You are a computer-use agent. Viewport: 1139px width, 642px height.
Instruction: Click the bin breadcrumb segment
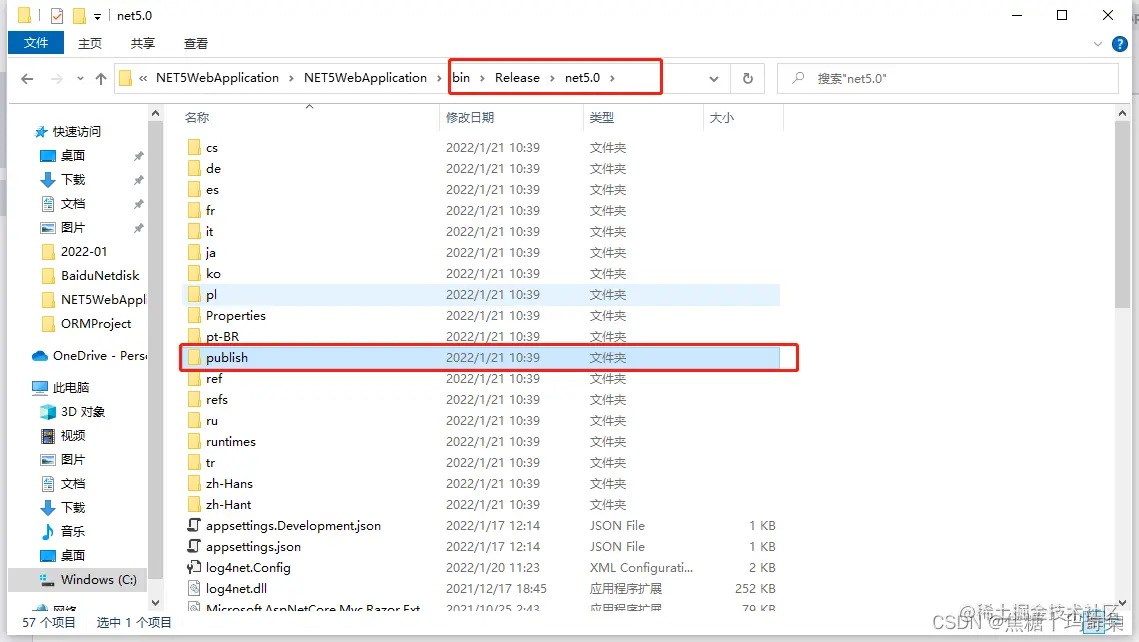pyautogui.click(x=461, y=78)
